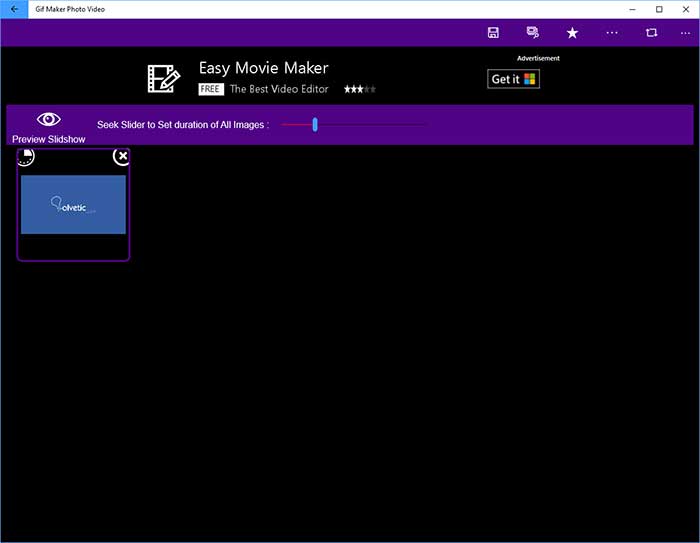Select the Solvetic image thumbnail

73,205
